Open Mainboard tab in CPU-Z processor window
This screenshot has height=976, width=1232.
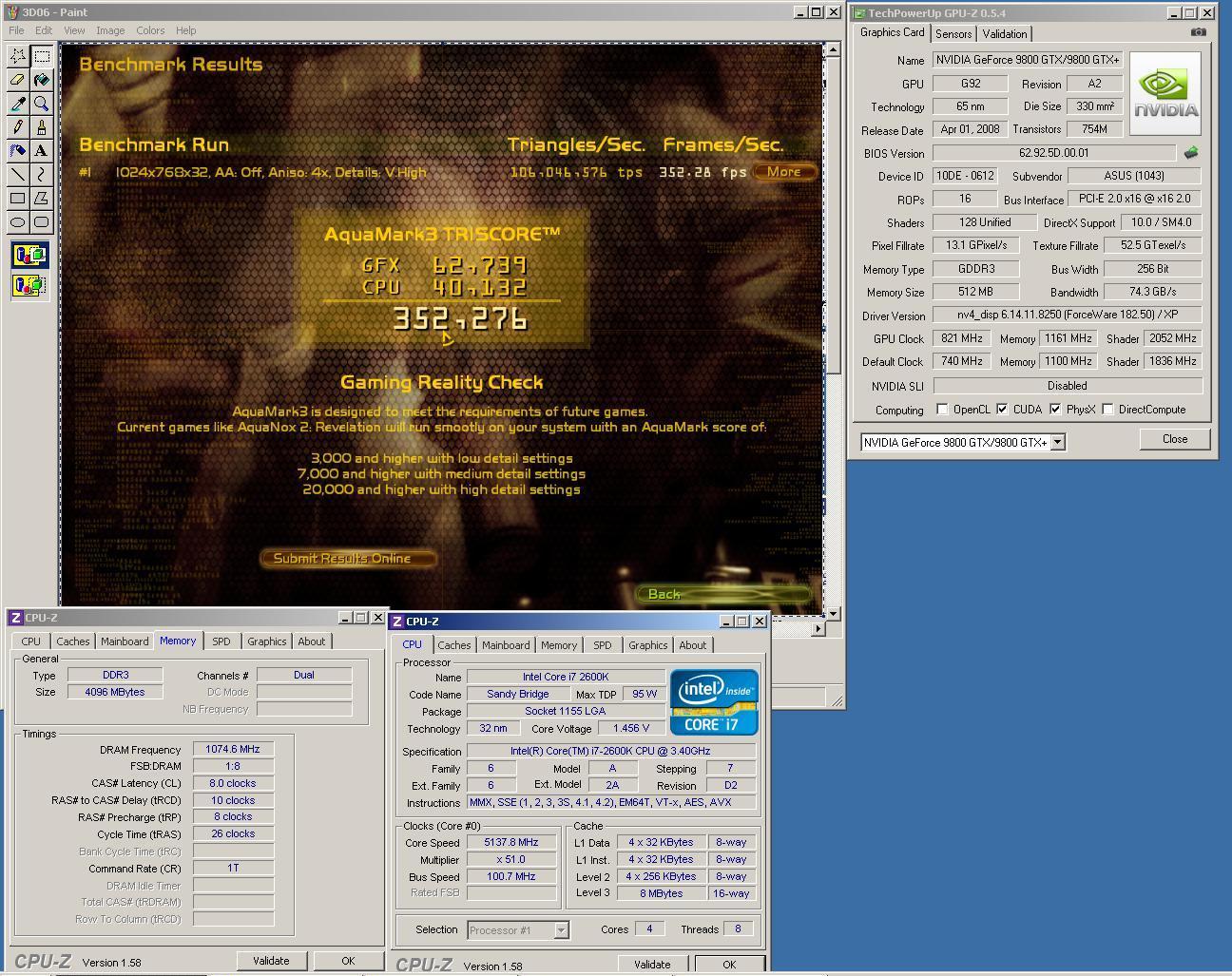[506, 645]
